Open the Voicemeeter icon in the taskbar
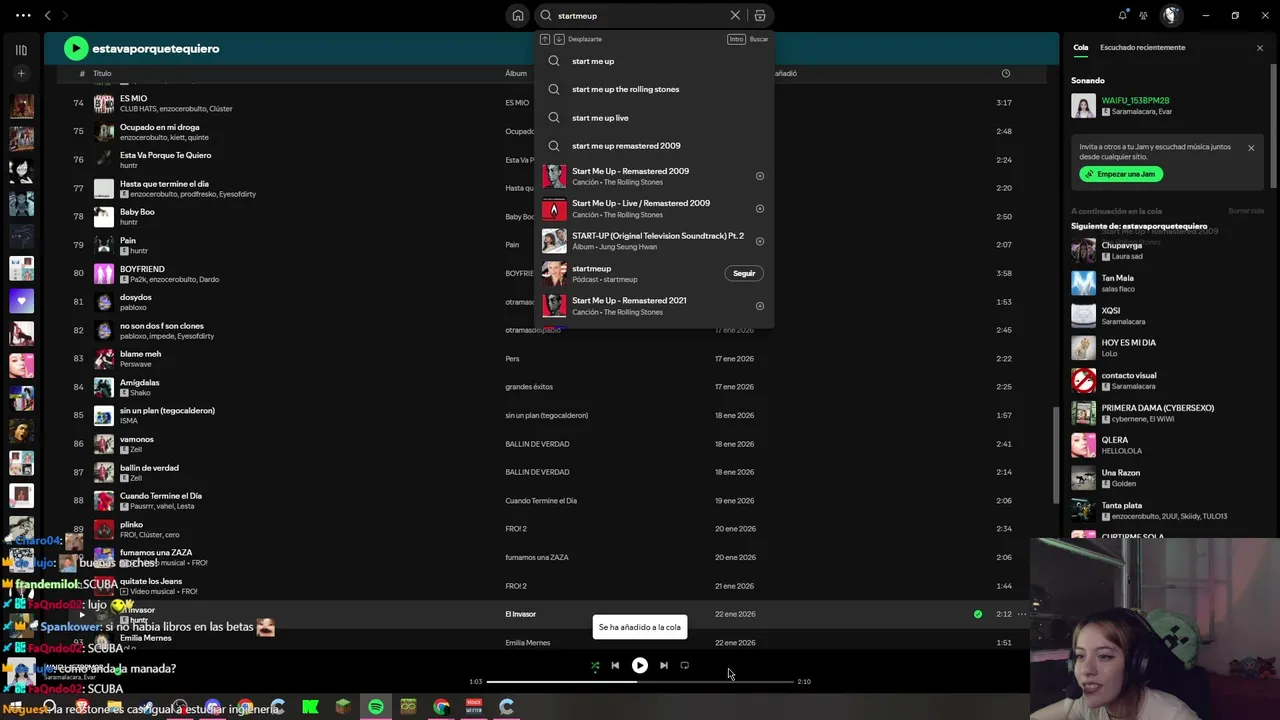The height and width of the screenshot is (720, 1280). point(474,707)
